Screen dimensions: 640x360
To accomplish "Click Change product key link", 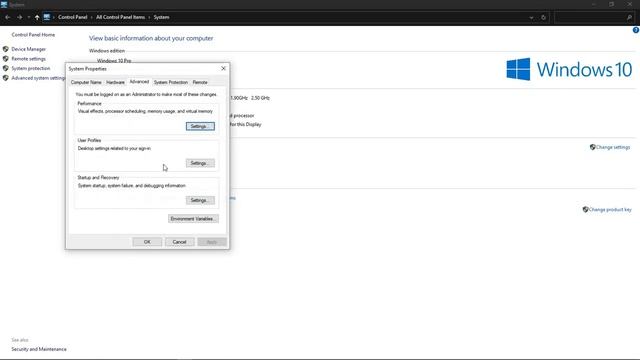I will (x=610, y=209).
